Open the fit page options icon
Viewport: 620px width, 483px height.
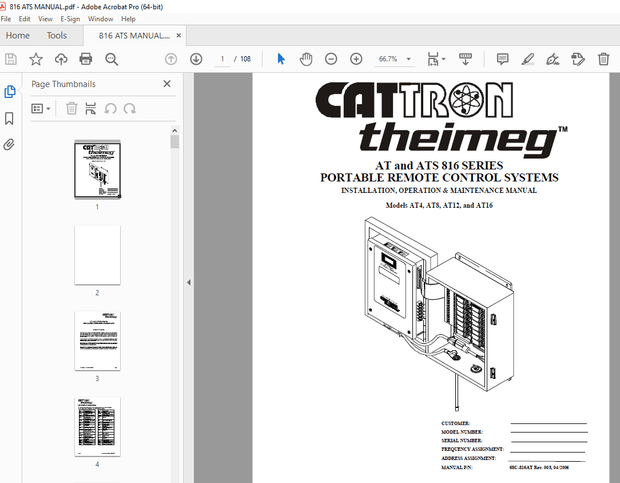(x=436, y=59)
